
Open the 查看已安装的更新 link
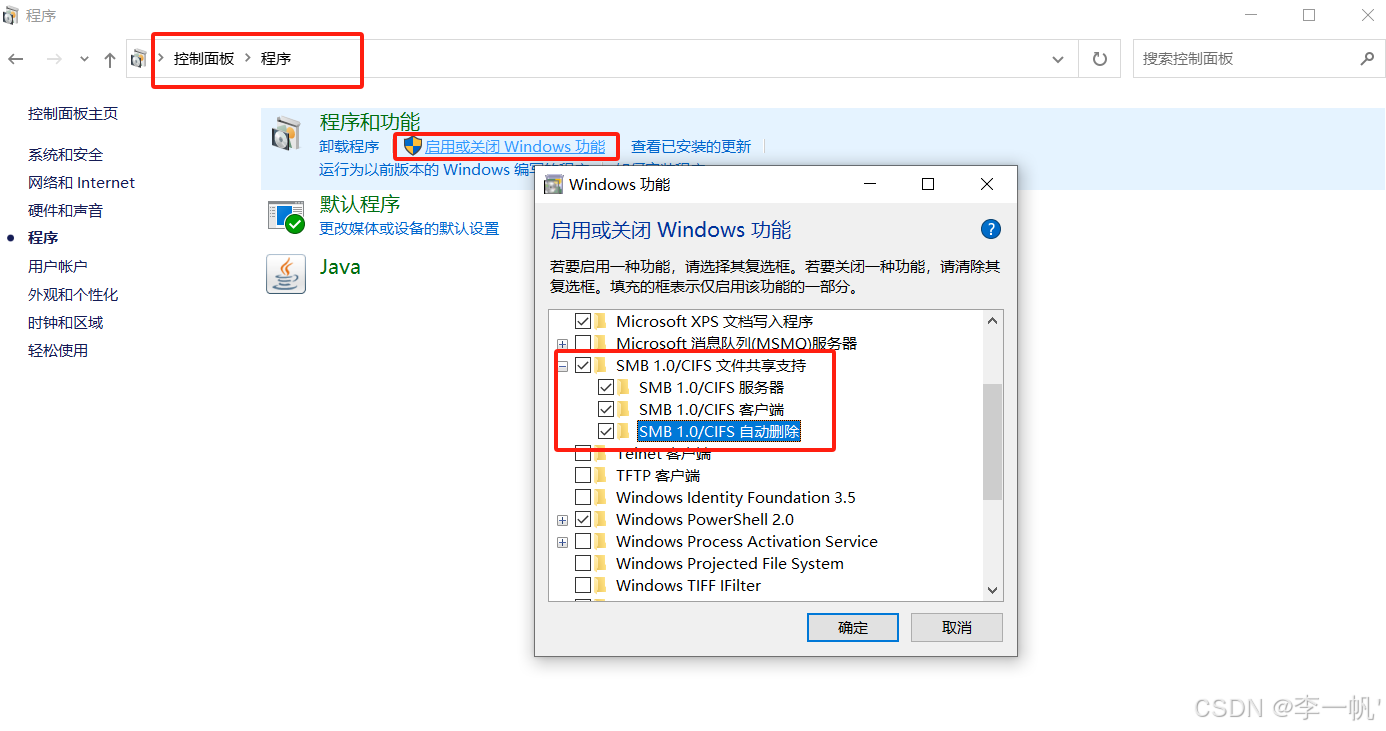coord(691,146)
